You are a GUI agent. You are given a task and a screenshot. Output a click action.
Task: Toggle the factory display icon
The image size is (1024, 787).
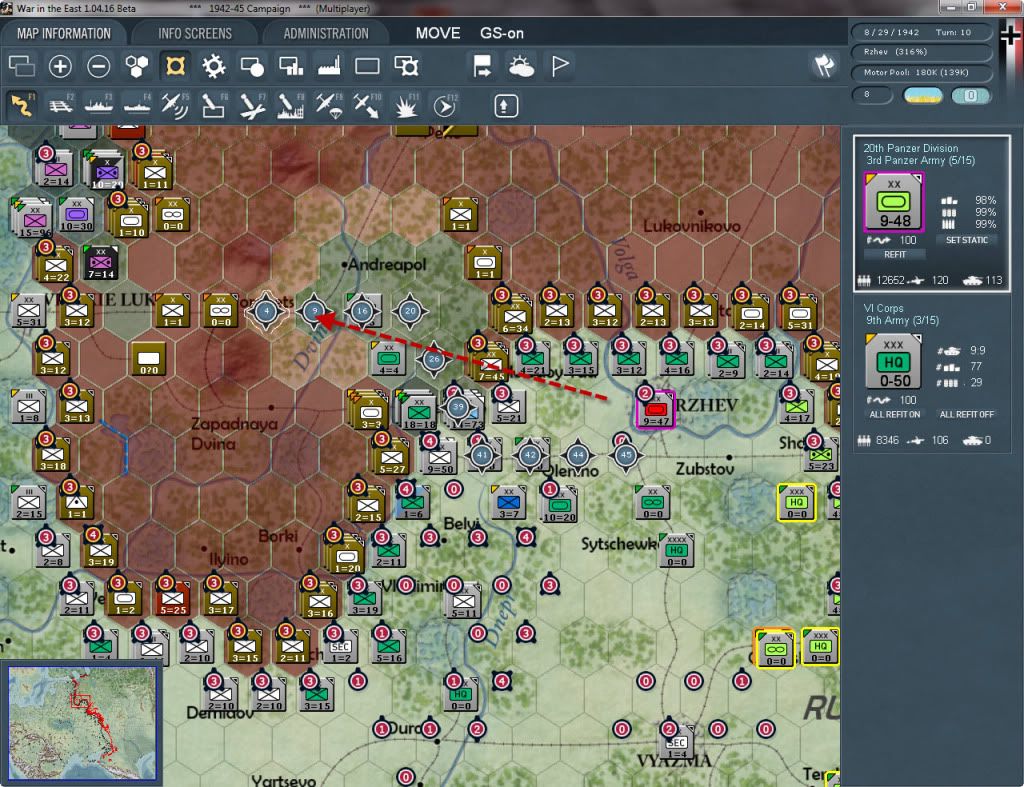(x=328, y=66)
